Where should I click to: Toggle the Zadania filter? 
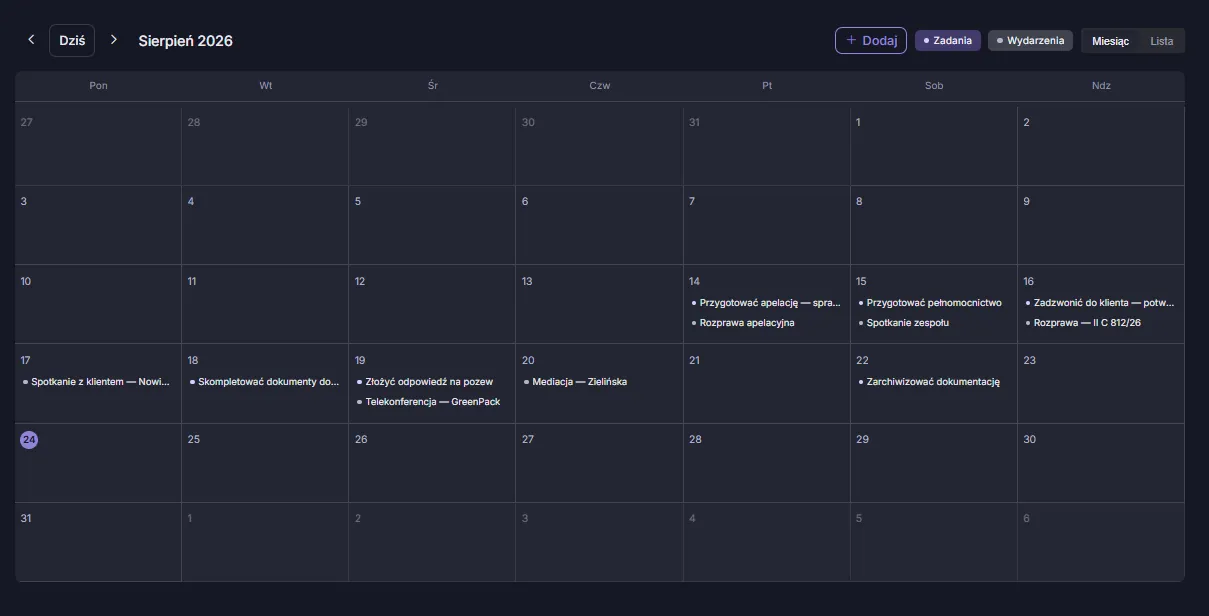point(948,40)
